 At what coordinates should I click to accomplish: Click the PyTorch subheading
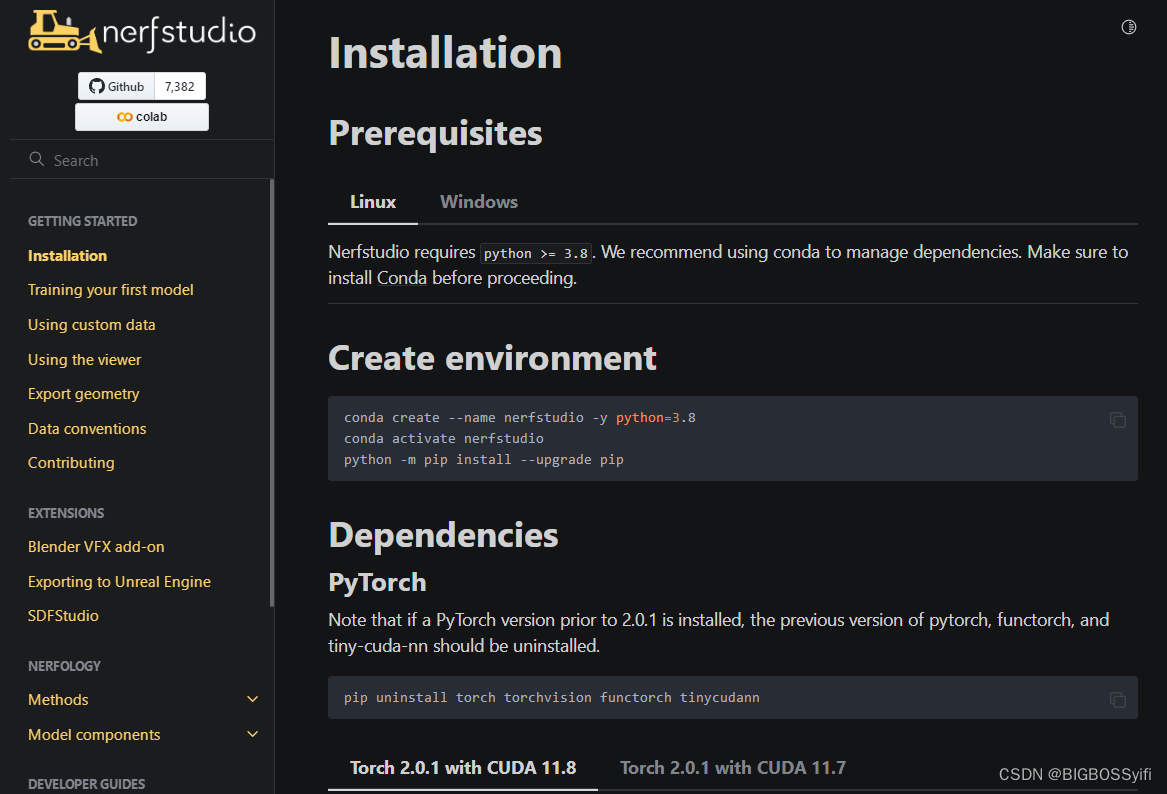click(377, 582)
